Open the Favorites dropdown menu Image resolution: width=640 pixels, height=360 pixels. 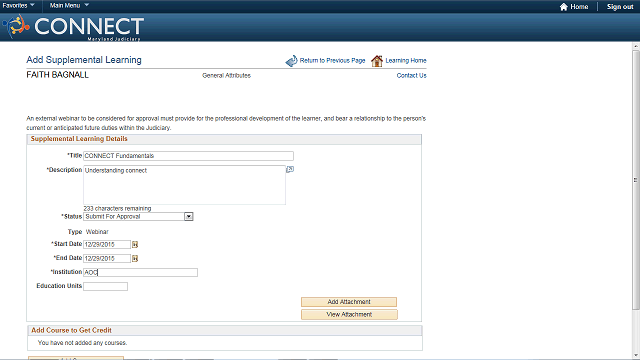click(x=18, y=5)
